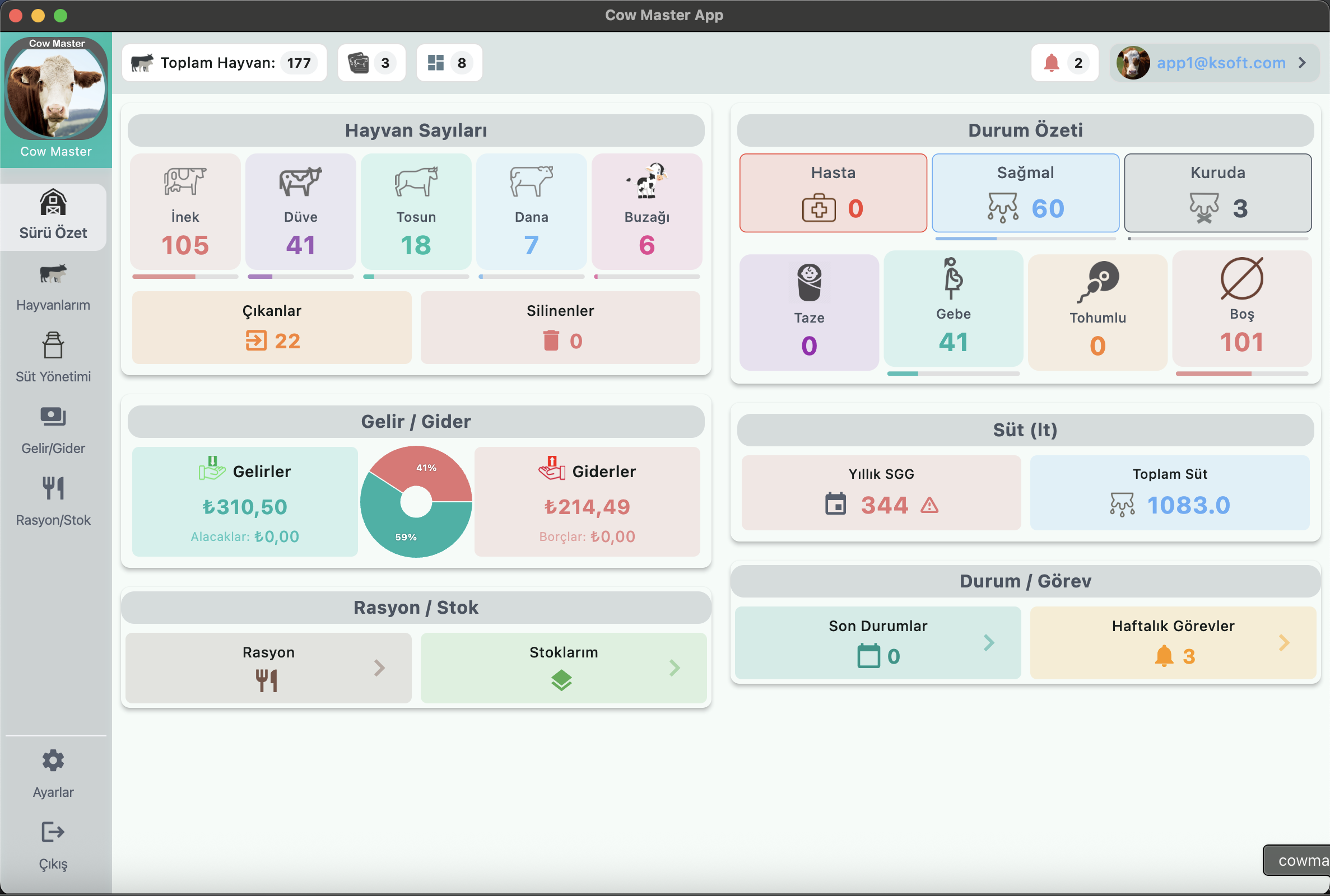This screenshot has width=1330, height=896.
Task: Open the Haftalık Görevler card
Action: tap(1172, 643)
